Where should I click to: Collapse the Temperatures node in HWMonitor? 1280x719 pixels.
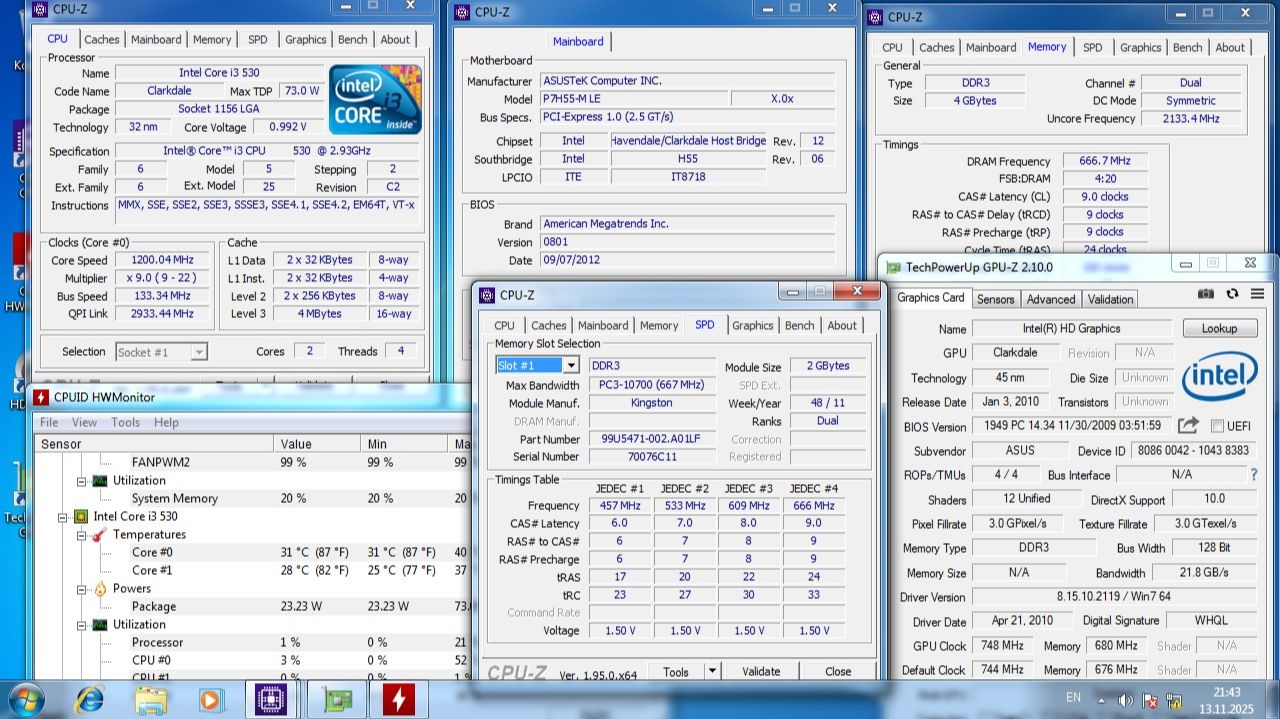(82, 535)
